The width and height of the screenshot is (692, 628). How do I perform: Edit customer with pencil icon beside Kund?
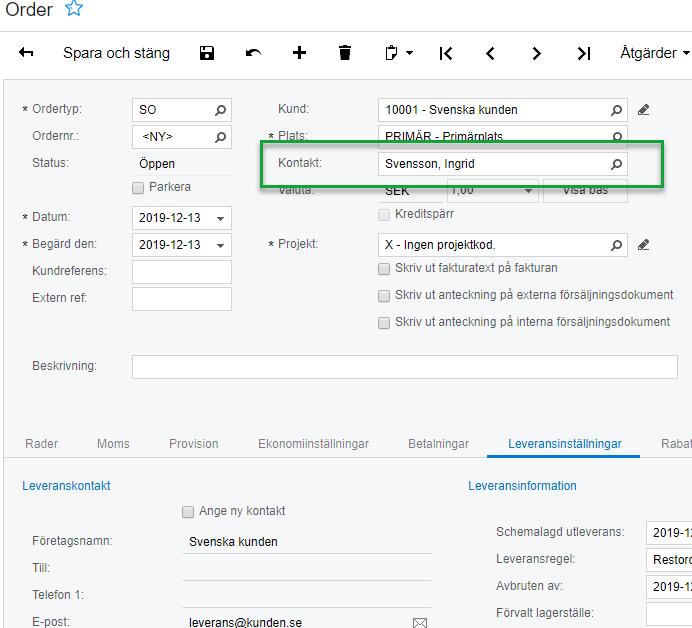point(644,109)
